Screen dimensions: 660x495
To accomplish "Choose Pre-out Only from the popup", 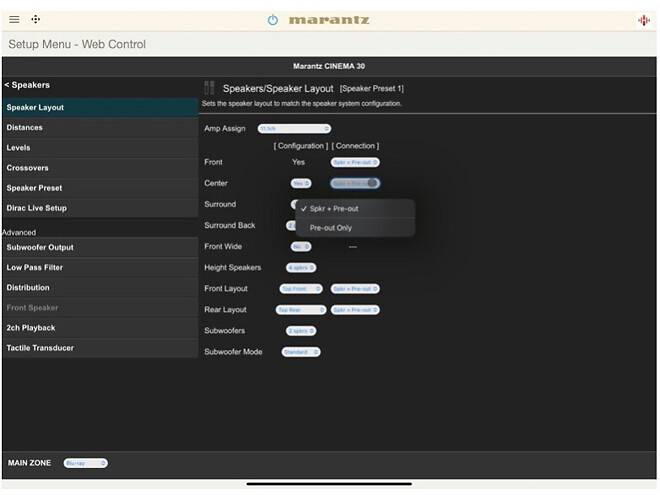I will 331,228.
